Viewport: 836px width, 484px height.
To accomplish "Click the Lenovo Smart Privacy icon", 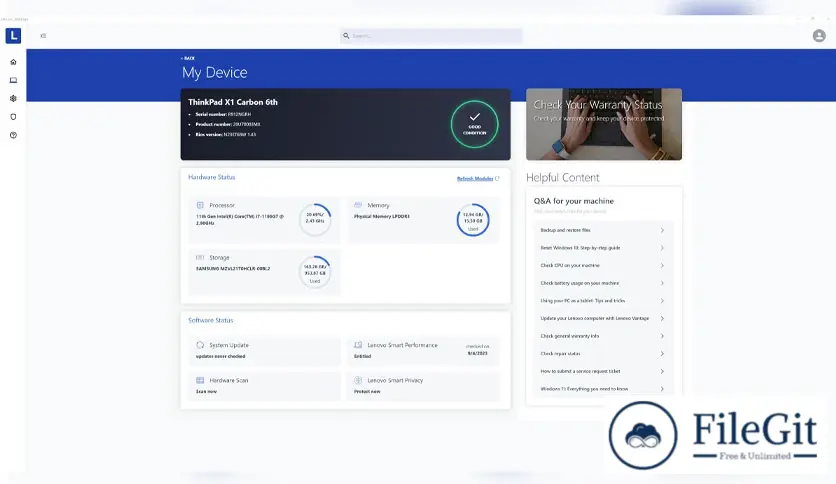I will tap(358, 380).
